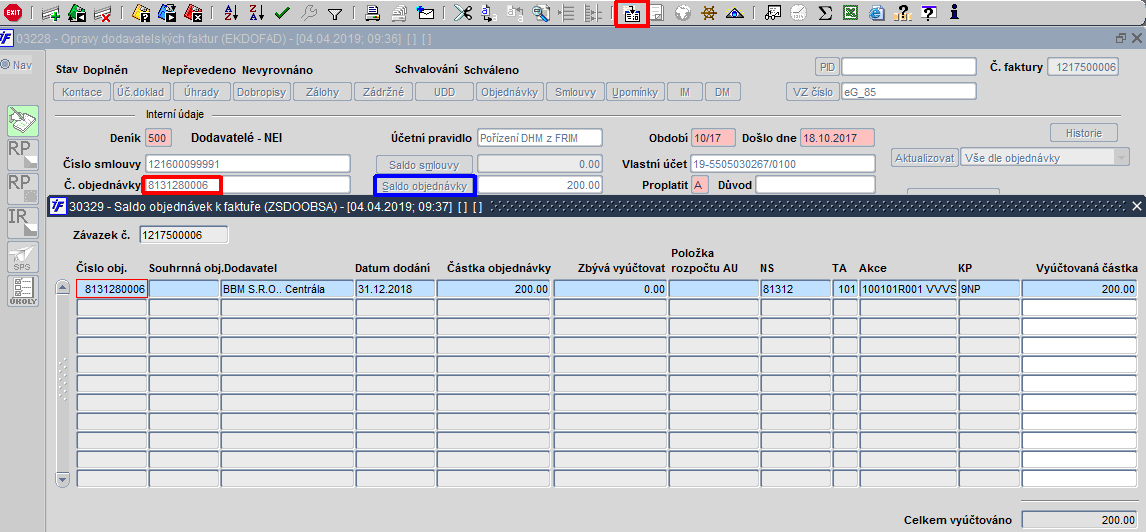Open the funnel filter icon
This screenshot has height=532, width=1146.
[x=335, y=13]
